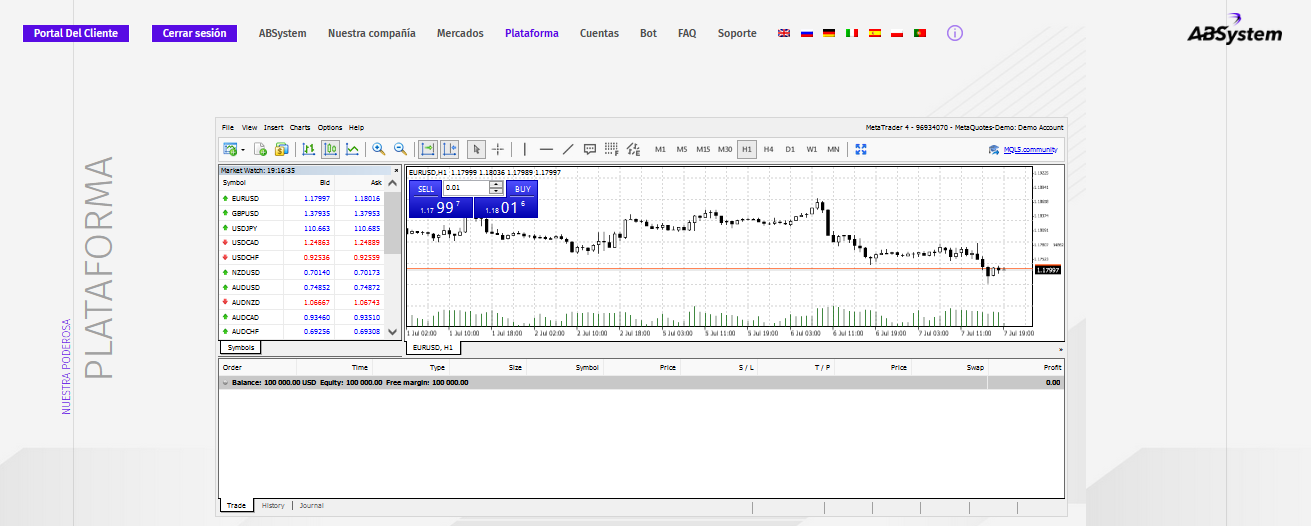Click Market Watch scroll down arrow
The width and height of the screenshot is (1311, 526).
pos(392,331)
